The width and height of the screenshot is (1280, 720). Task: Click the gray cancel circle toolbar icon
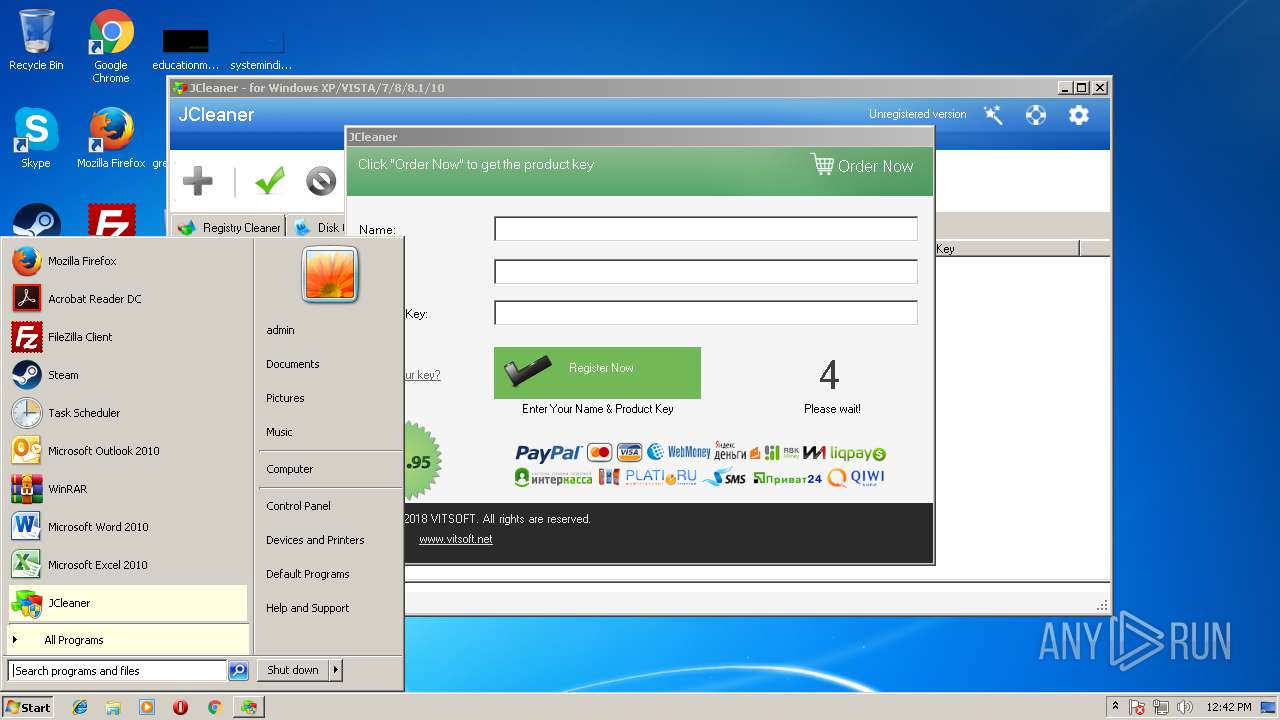[321, 181]
